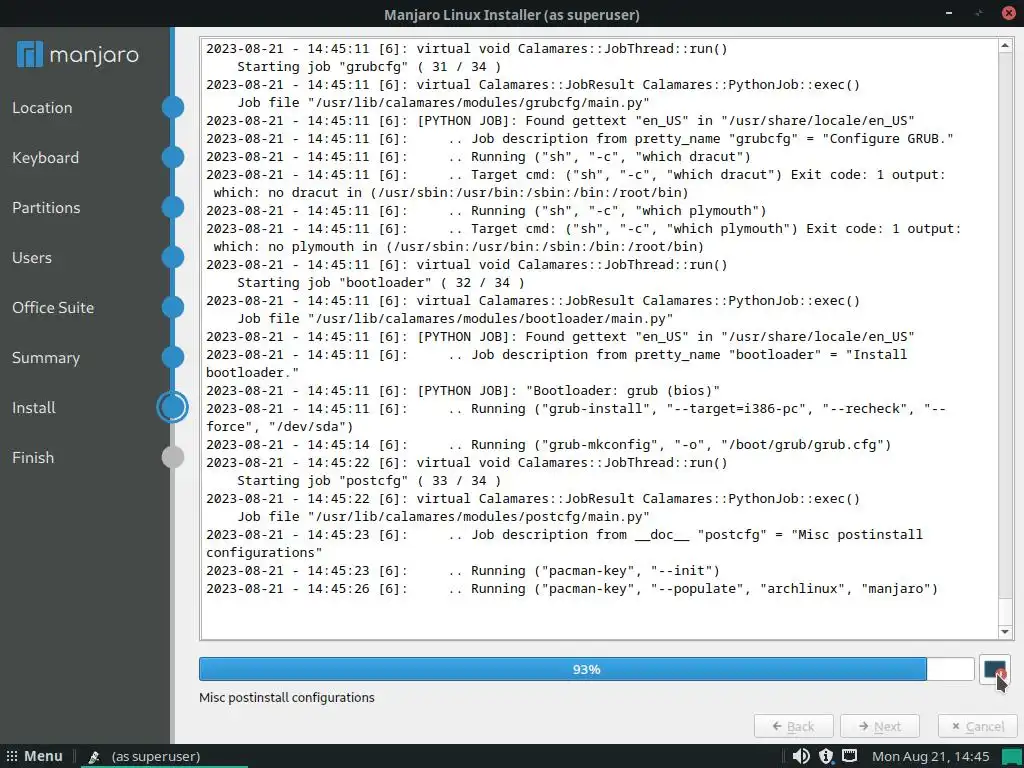The width and height of the screenshot is (1024, 768).
Task: Click log line with bootloader/main.py job file
Action: 455,319
